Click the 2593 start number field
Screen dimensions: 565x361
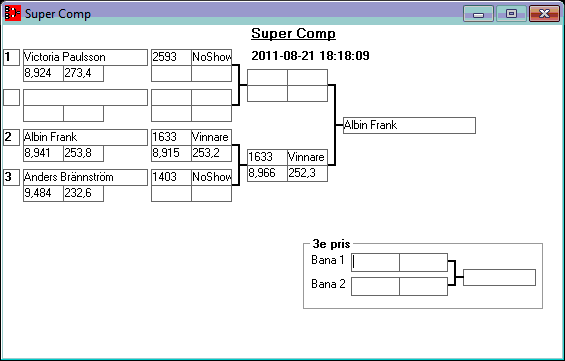pyautogui.click(x=171, y=57)
